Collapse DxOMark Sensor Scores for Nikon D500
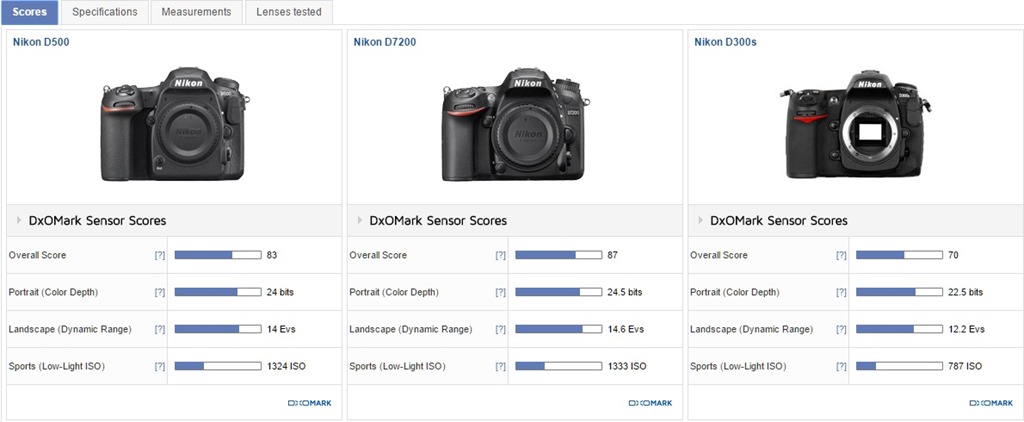 (19, 221)
